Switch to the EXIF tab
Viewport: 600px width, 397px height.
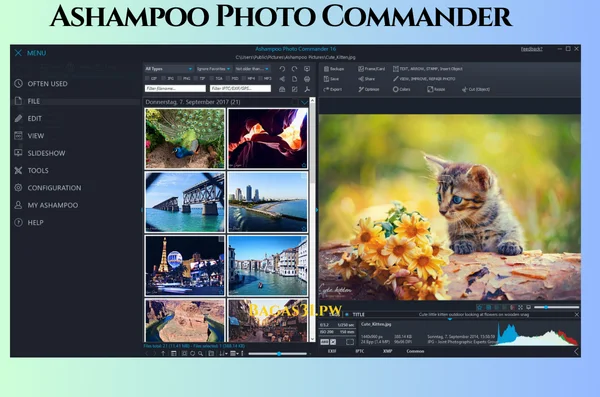[332, 351]
